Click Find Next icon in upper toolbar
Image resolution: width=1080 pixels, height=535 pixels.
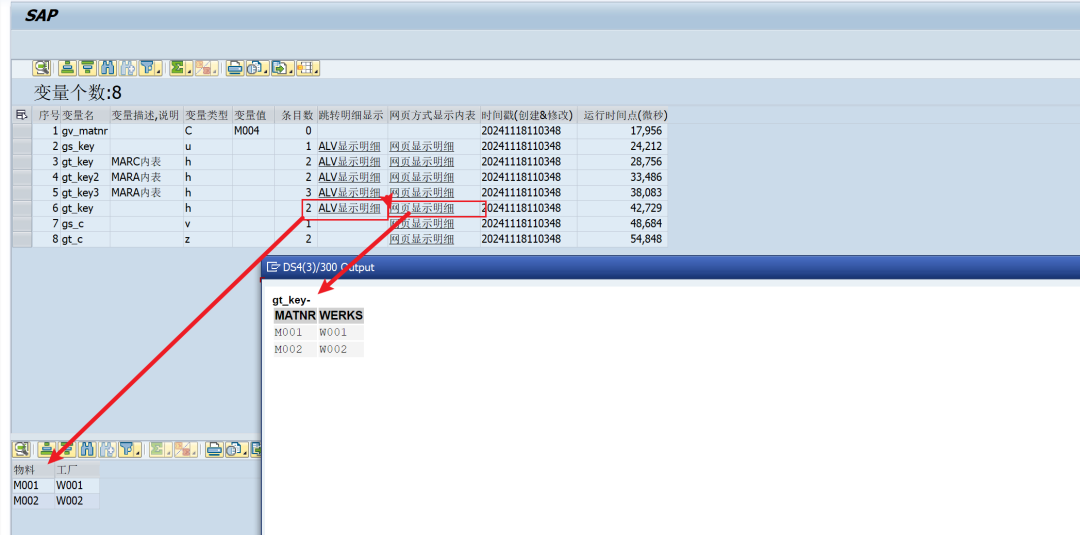pos(127,68)
